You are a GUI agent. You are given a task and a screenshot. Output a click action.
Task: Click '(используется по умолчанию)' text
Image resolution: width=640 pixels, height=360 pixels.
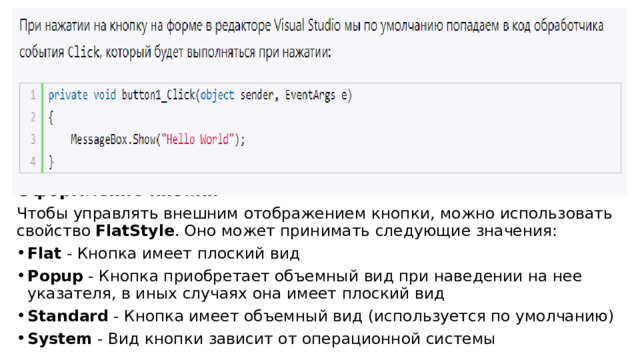[491, 316]
